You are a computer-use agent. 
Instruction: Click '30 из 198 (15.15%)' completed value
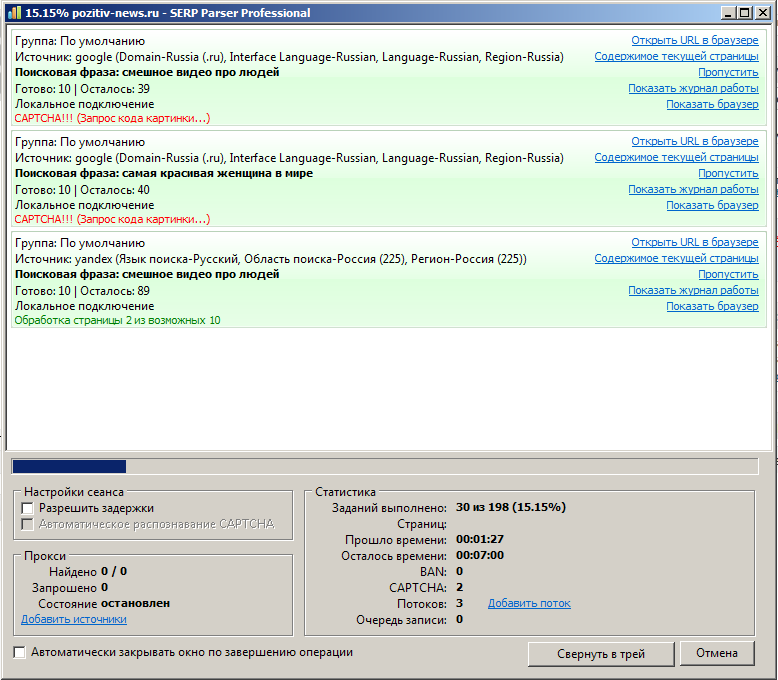(511, 507)
